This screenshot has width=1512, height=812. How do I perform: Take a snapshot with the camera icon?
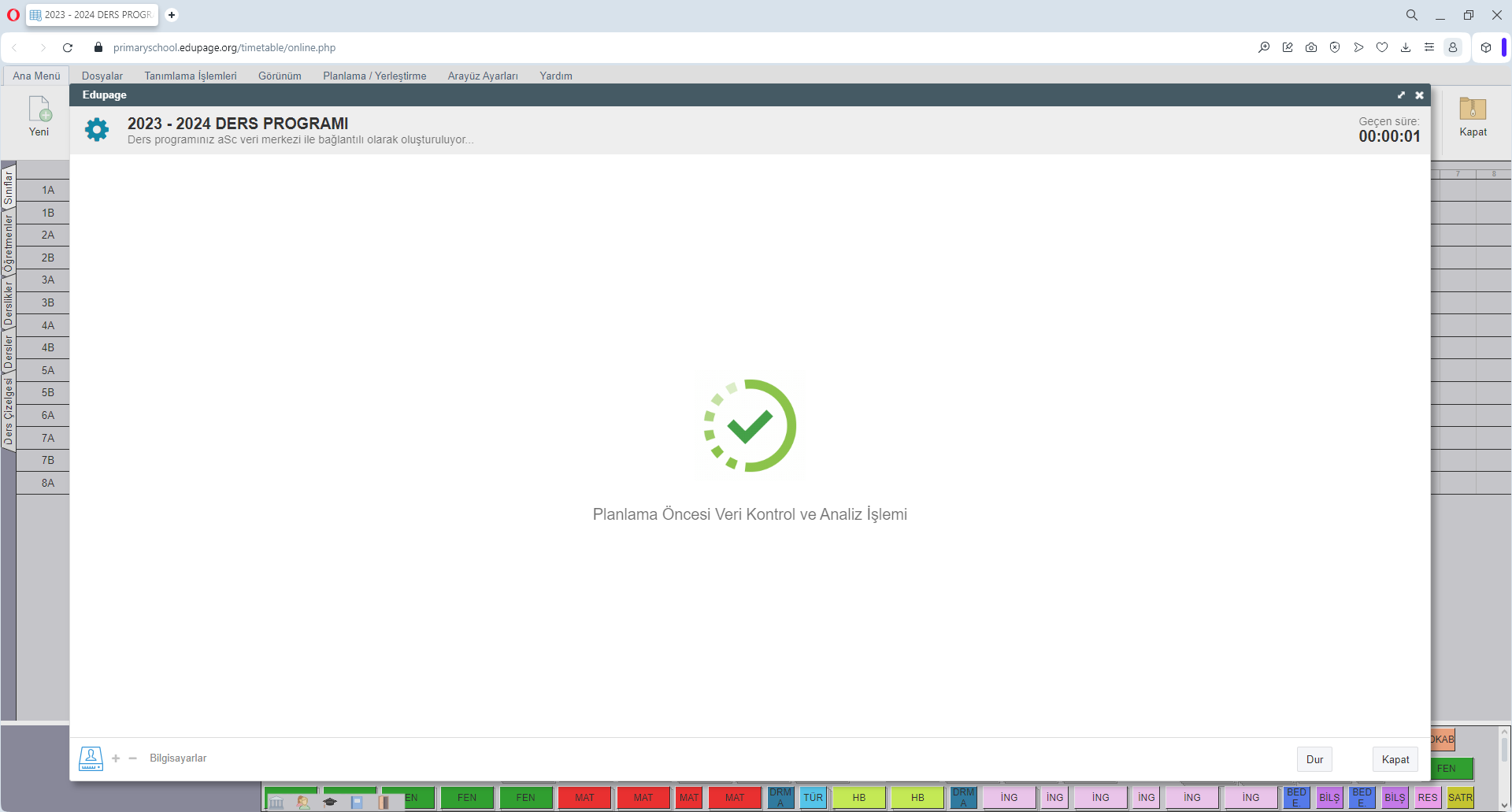pos(1311,47)
